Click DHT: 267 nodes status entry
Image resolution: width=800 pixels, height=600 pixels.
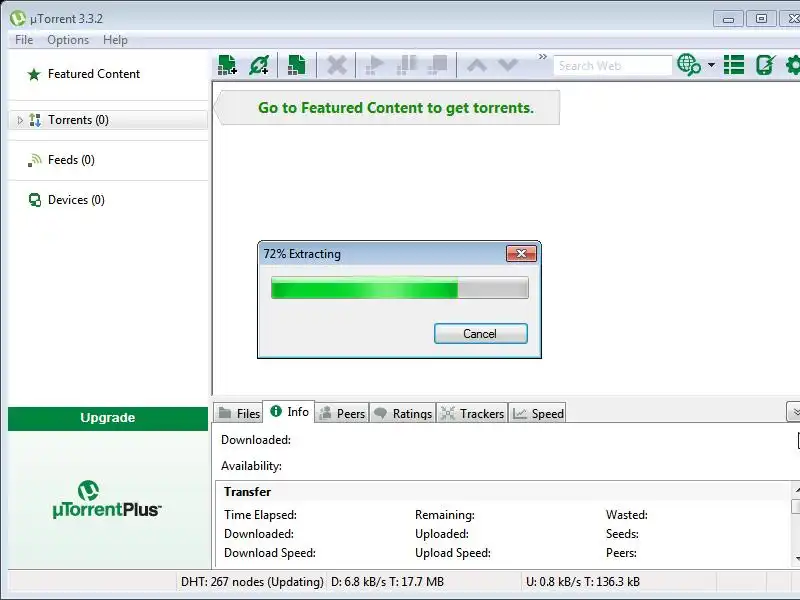(252, 582)
